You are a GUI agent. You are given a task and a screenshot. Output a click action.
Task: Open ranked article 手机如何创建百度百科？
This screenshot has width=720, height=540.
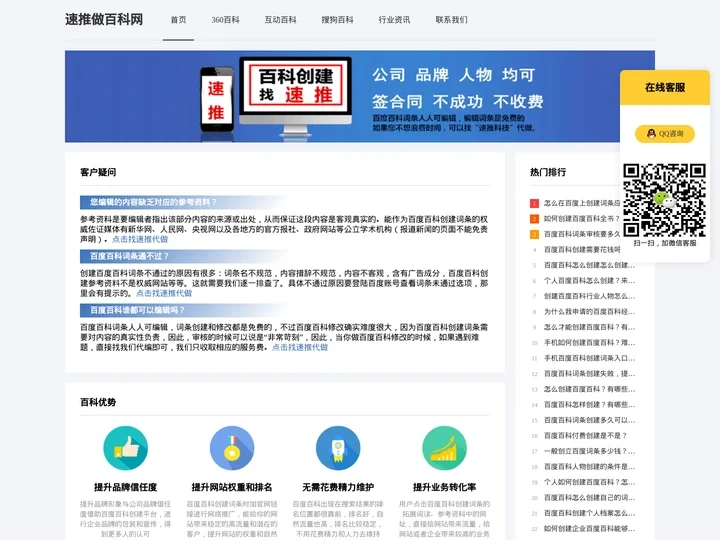tap(590, 343)
